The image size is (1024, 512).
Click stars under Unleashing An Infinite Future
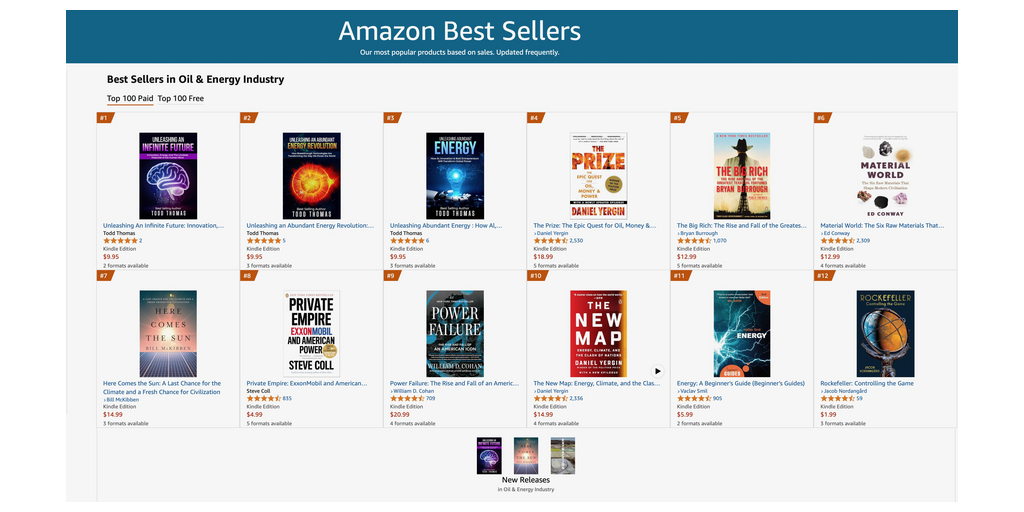pyautogui.click(x=119, y=241)
